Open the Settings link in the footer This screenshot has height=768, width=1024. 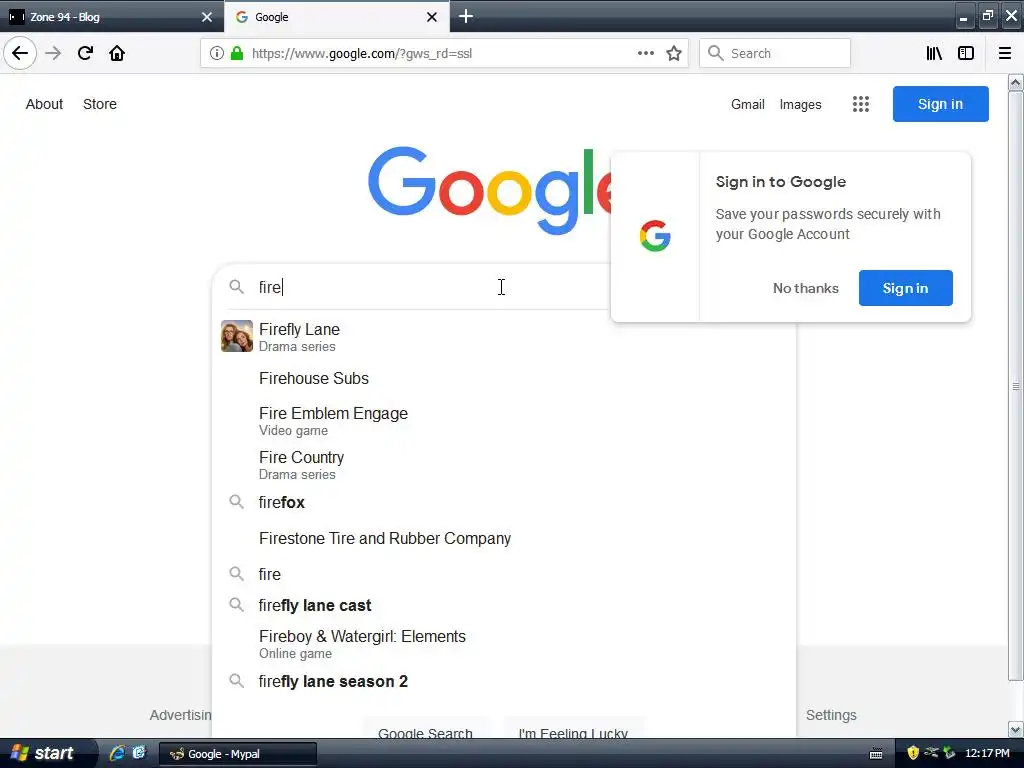click(x=831, y=715)
